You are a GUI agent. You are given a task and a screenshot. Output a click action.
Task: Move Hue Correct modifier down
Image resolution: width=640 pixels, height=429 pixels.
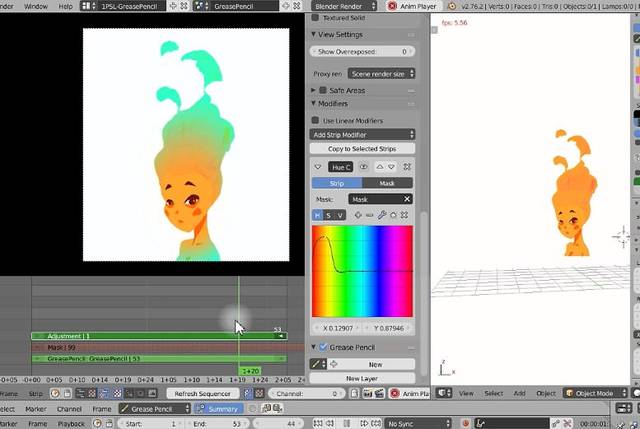391,167
